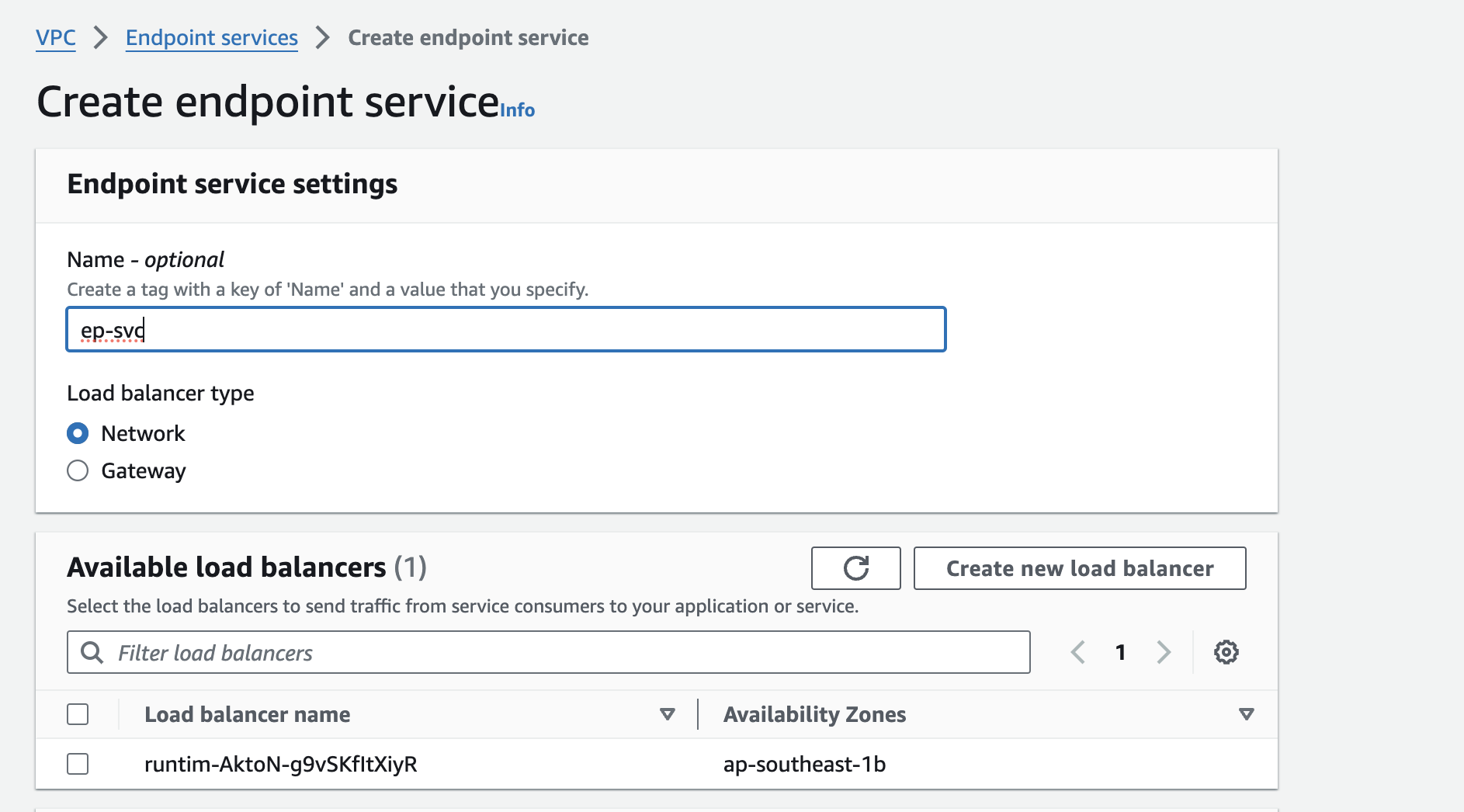Check the select-all load balancers checkbox
The width and height of the screenshot is (1464, 812).
coord(78,714)
